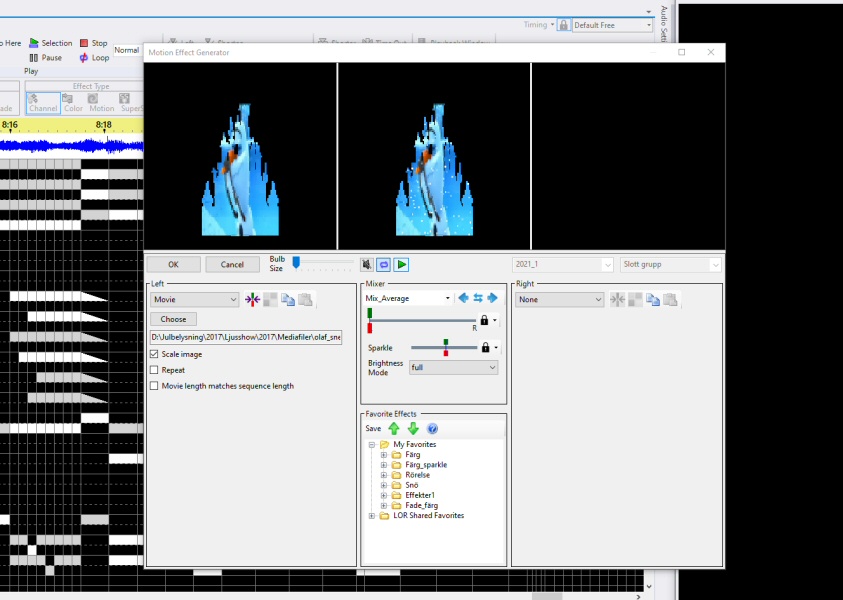This screenshot has height=600, width=843.
Task: Click the Mixer left blue arrow icon
Action: [x=463, y=298]
